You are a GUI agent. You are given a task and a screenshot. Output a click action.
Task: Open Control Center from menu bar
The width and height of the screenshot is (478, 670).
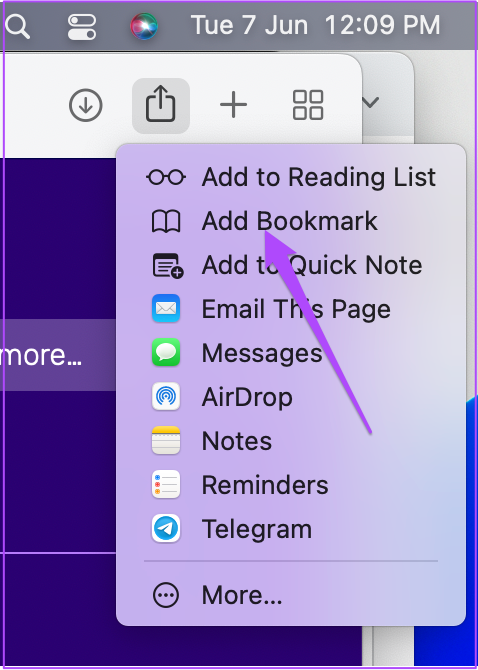82,26
